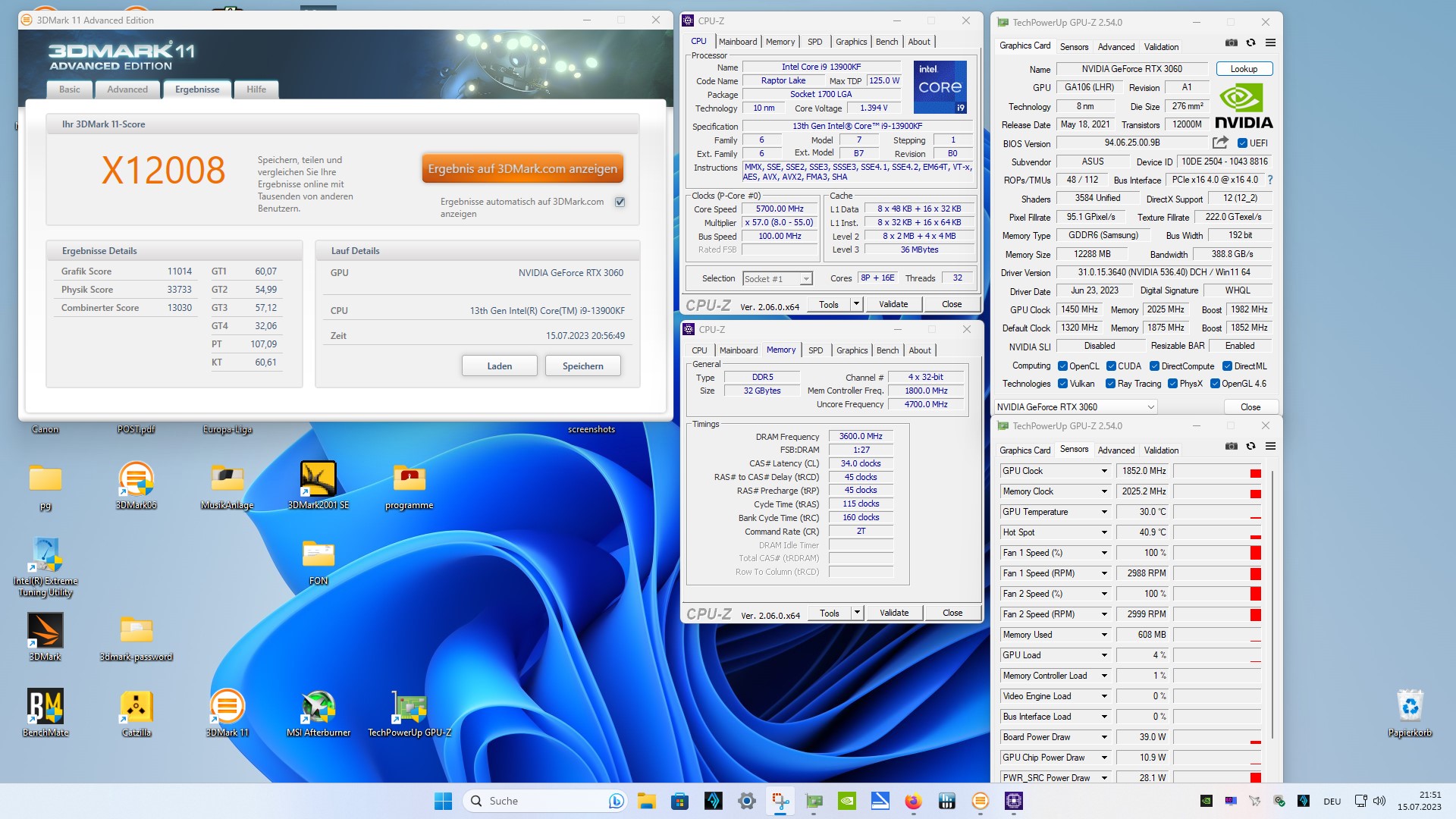The height and width of the screenshot is (819, 1456).
Task: Click the Speichern button
Action: (x=583, y=366)
